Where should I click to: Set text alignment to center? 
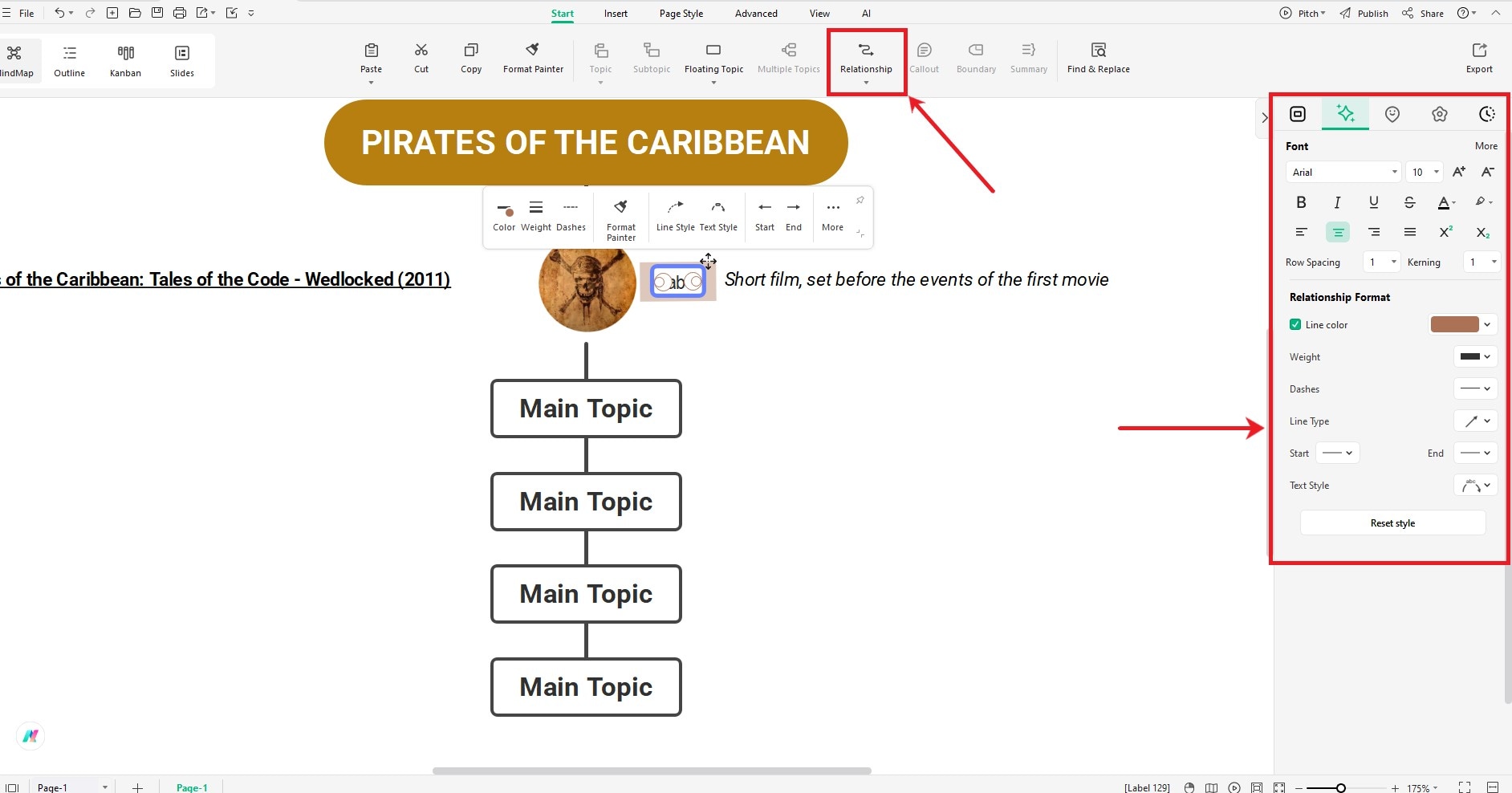1338,232
